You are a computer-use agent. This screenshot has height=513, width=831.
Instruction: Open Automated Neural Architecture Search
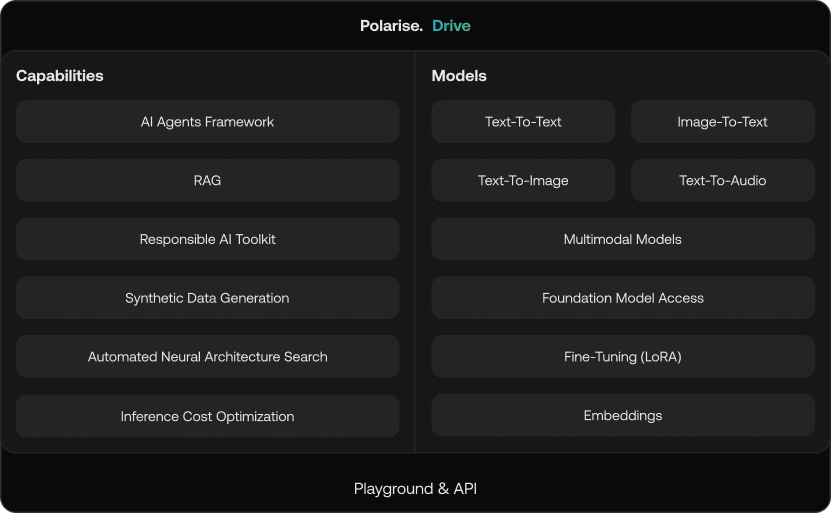(x=207, y=357)
